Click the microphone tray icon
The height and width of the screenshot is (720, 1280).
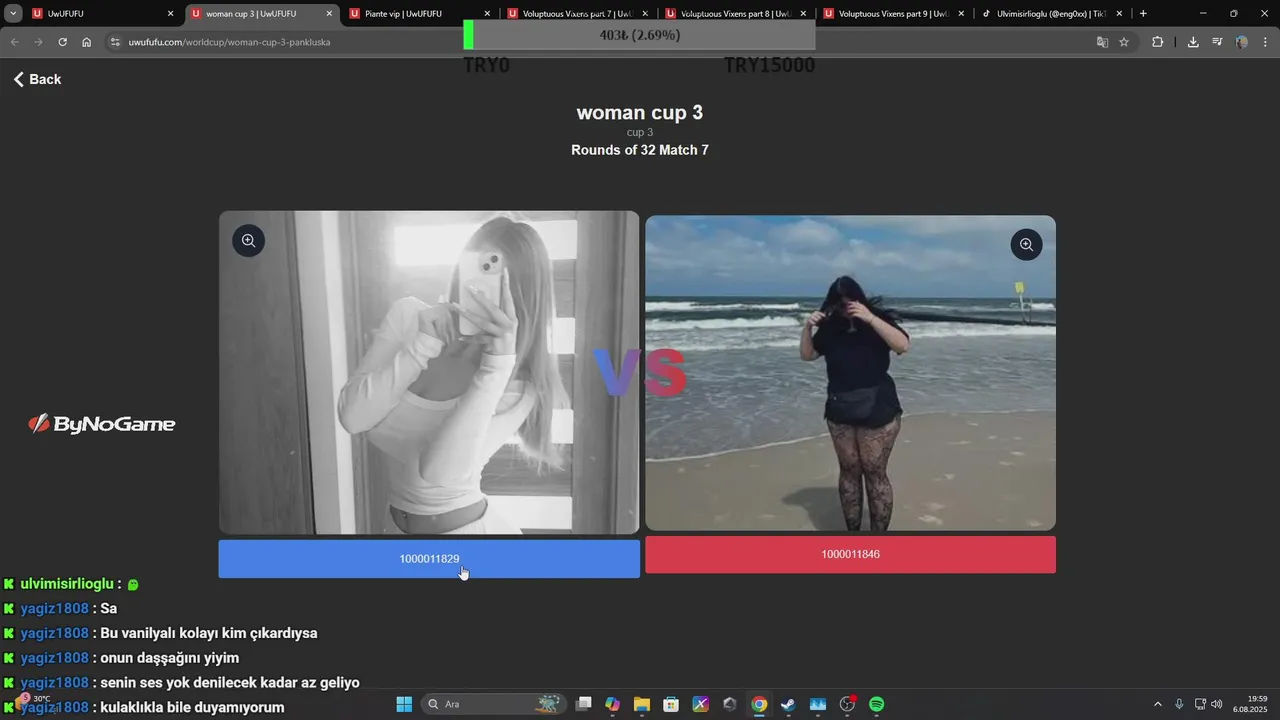[1180, 704]
